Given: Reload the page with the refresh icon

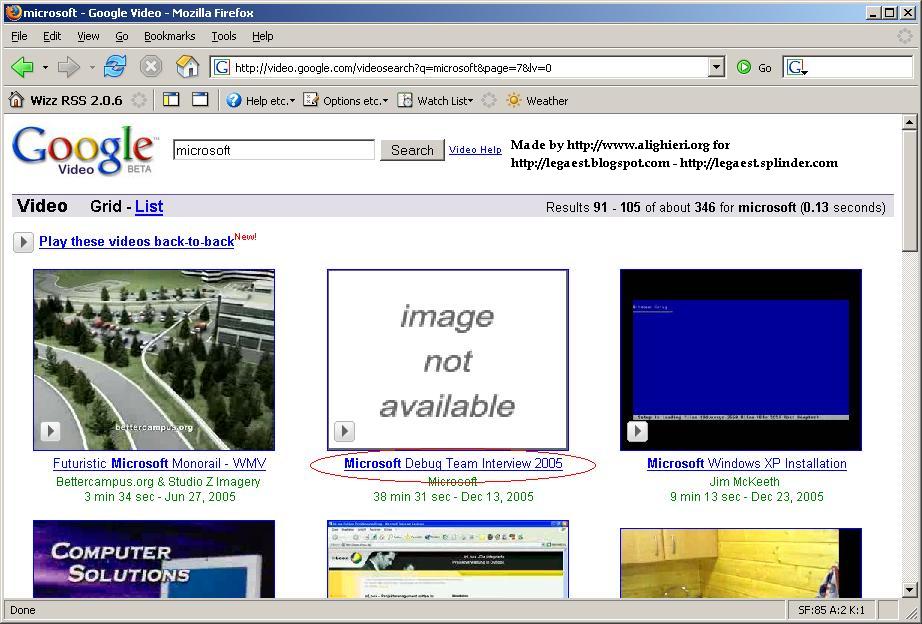Looking at the screenshot, I should pyautogui.click(x=115, y=67).
